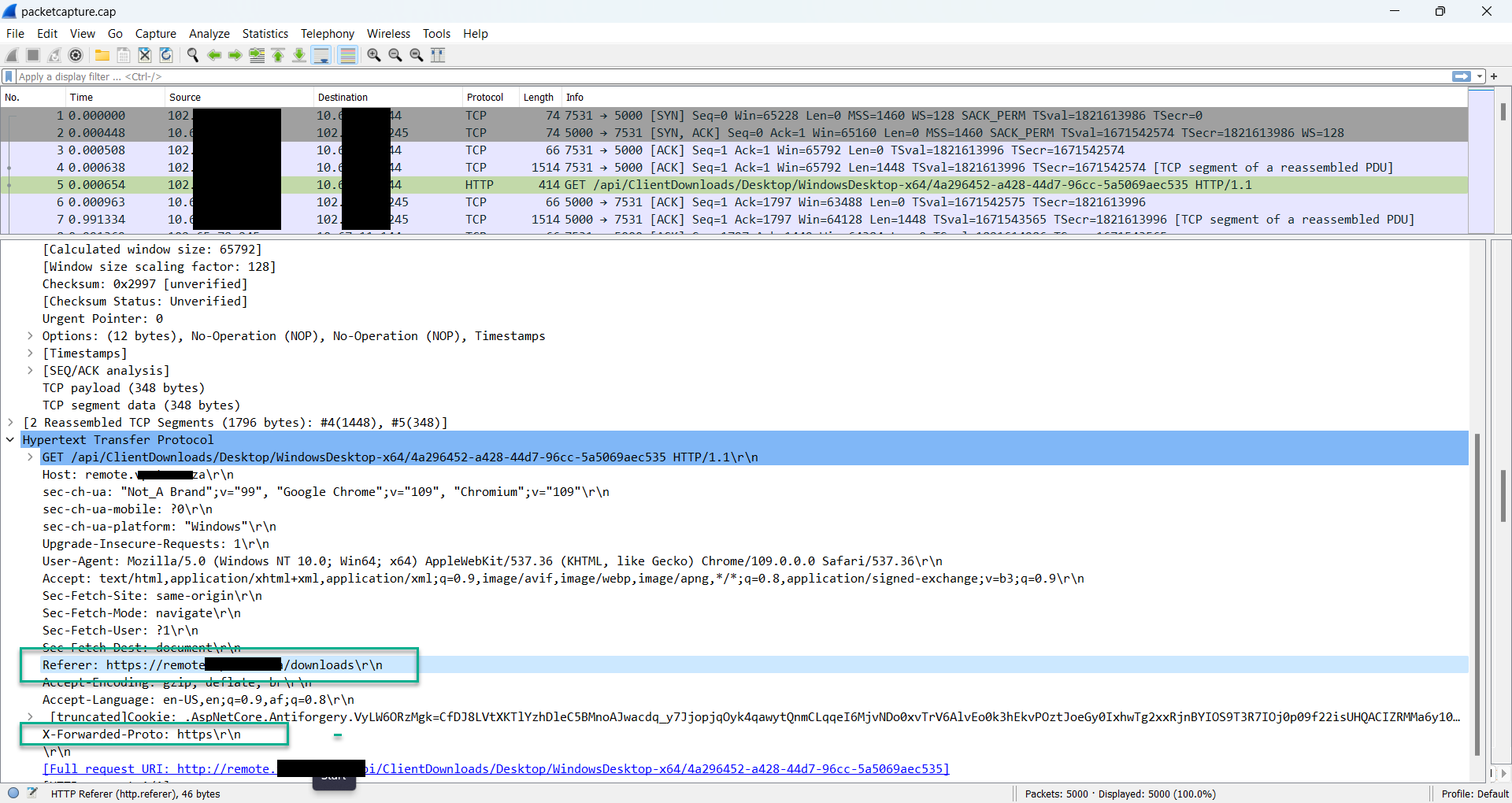
Task: Open the Find Packet search bar
Action: 192,55
